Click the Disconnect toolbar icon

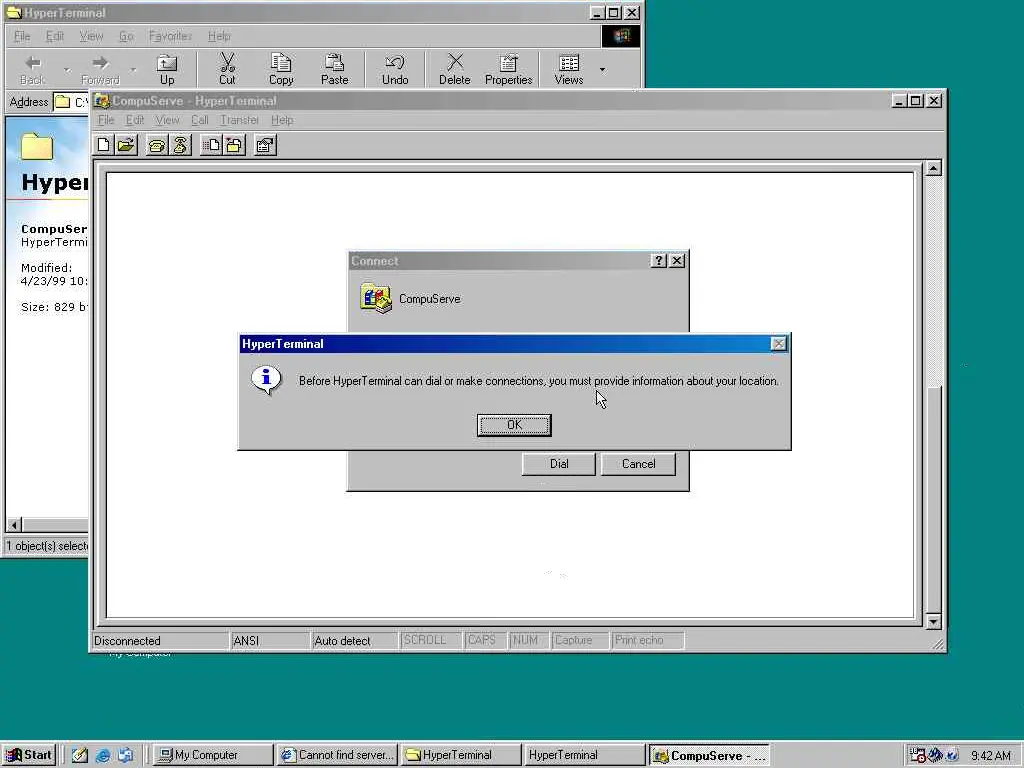pos(180,145)
